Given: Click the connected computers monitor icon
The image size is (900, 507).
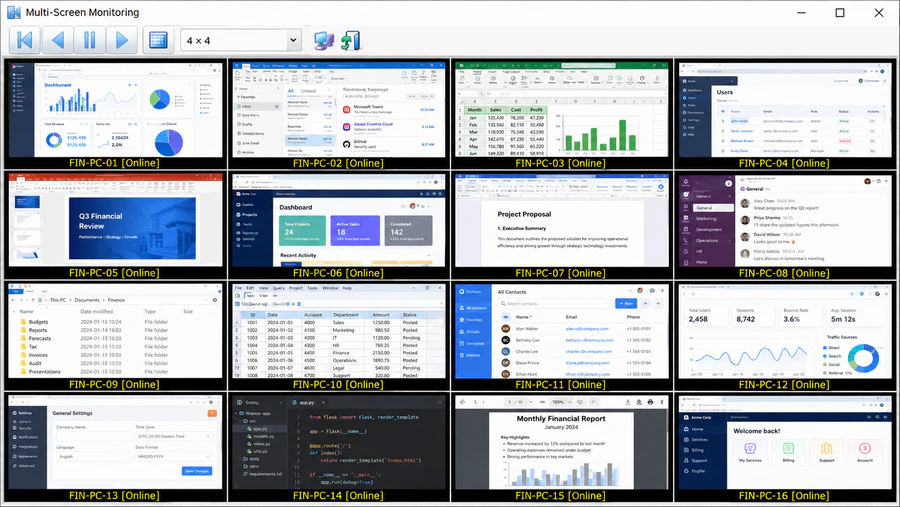Looking at the screenshot, I should click(324, 41).
